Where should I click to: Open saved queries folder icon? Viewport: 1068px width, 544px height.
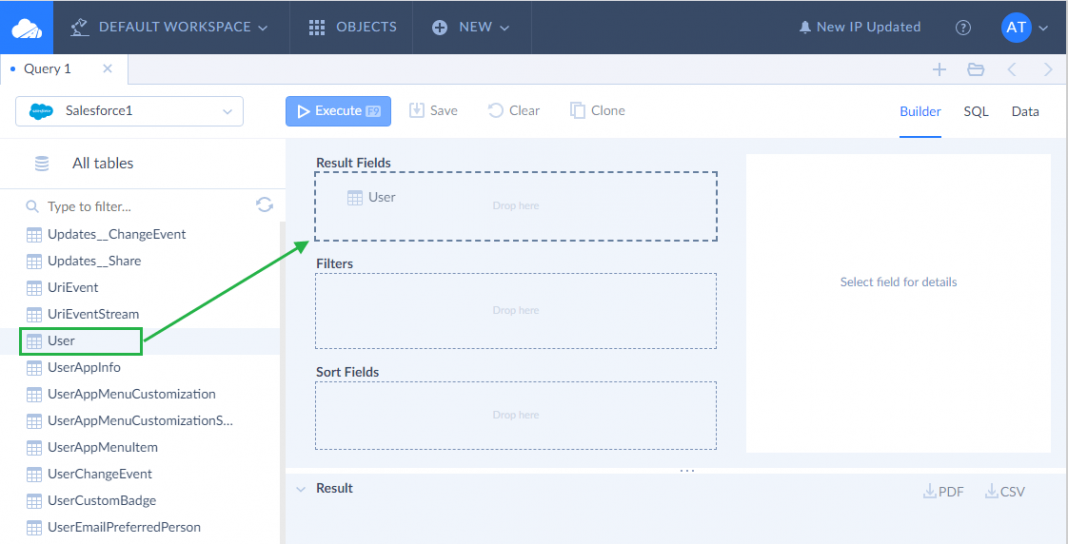coord(975,69)
